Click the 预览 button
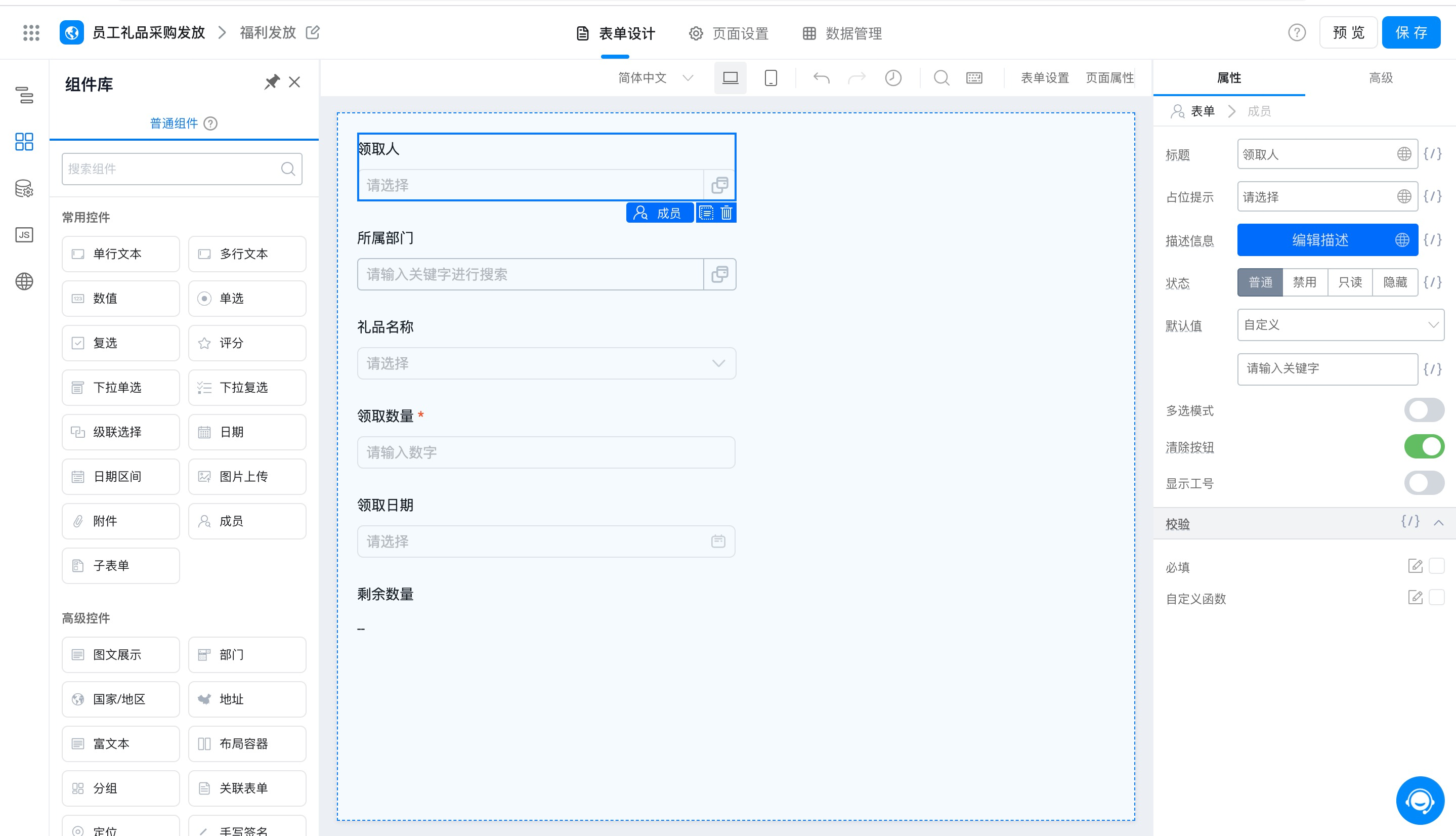Image resolution: width=1456 pixels, height=836 pixels. (1348, 33)
